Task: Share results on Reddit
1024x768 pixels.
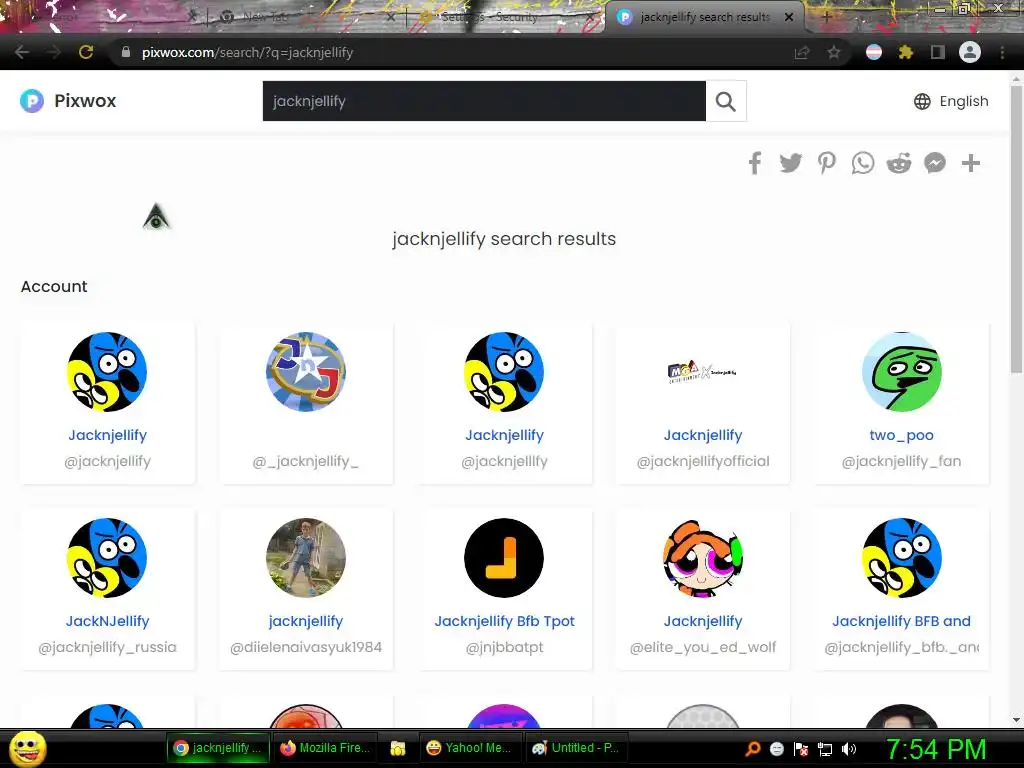Action: point(899,163)
